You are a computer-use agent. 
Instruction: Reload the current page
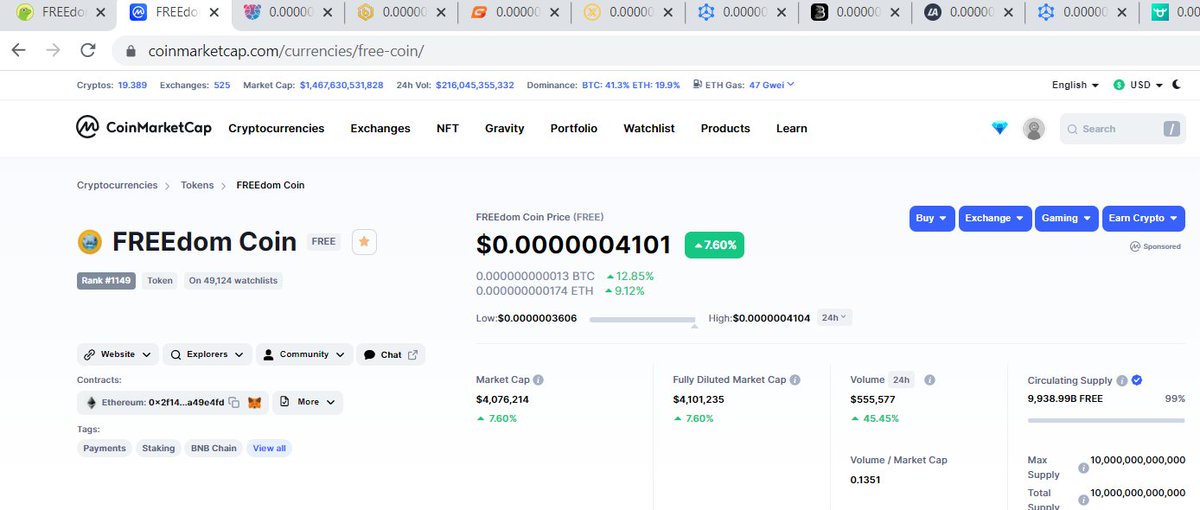[89, 50]
